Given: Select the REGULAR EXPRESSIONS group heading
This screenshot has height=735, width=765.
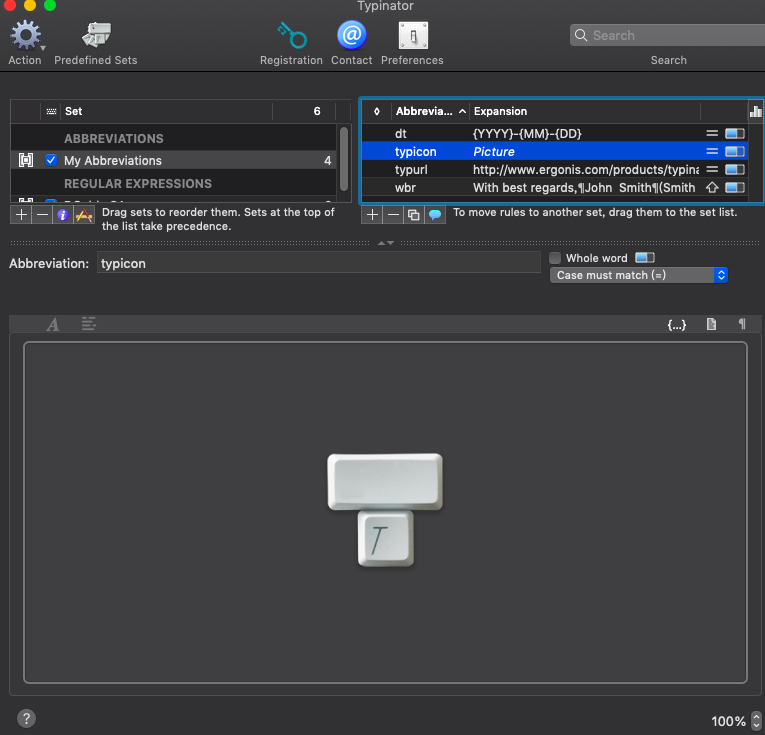Looking at the screenshot, I should click(138, 183).
